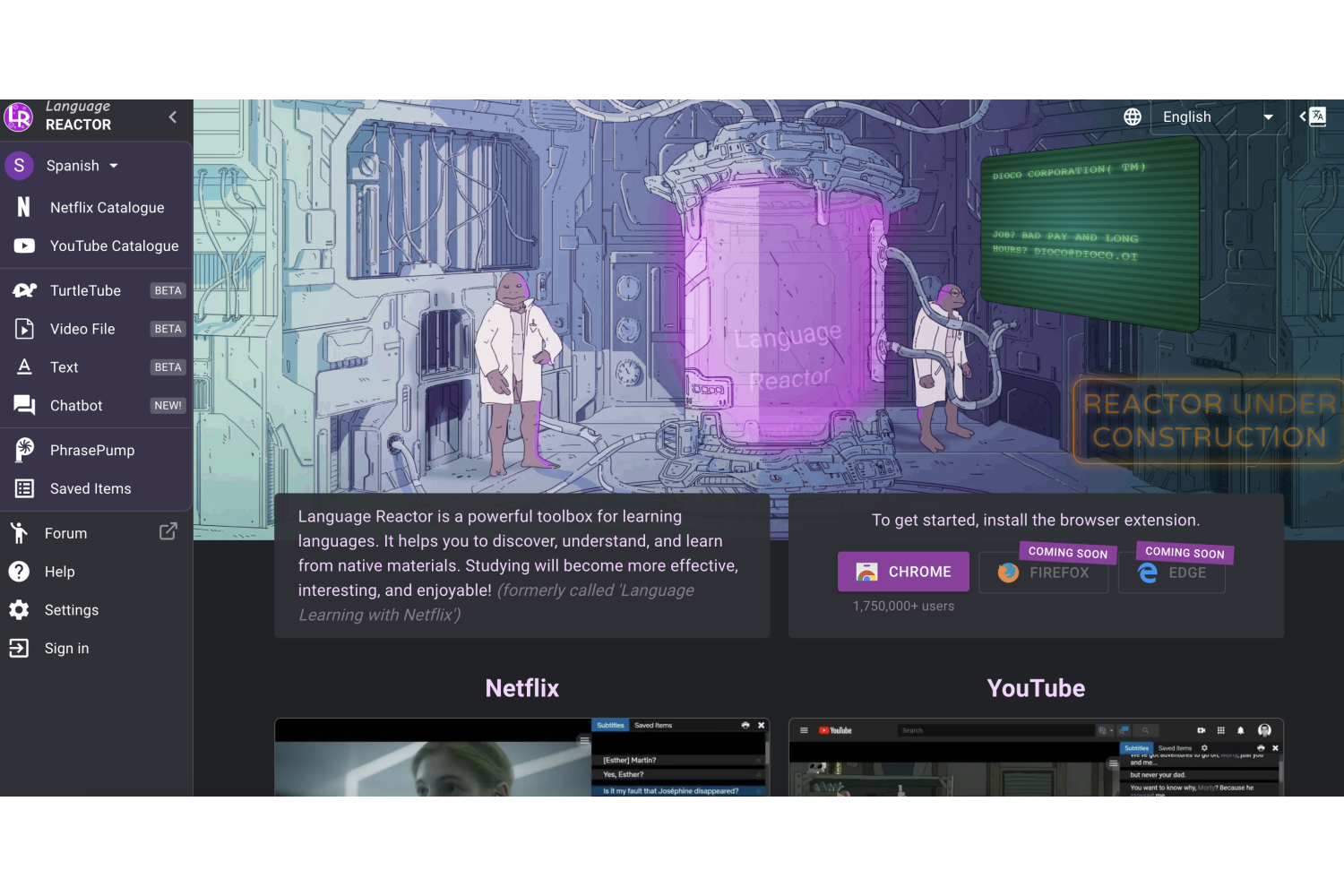Open the Spanish language dropdown
The height and width of the screenshot is (896, 1344).
click(x=82, y=166)
